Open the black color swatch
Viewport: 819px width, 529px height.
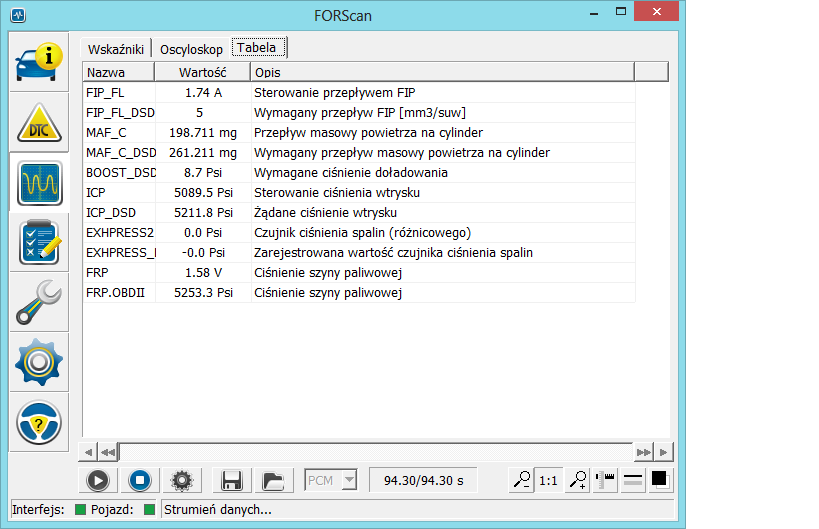coord(660,480)
